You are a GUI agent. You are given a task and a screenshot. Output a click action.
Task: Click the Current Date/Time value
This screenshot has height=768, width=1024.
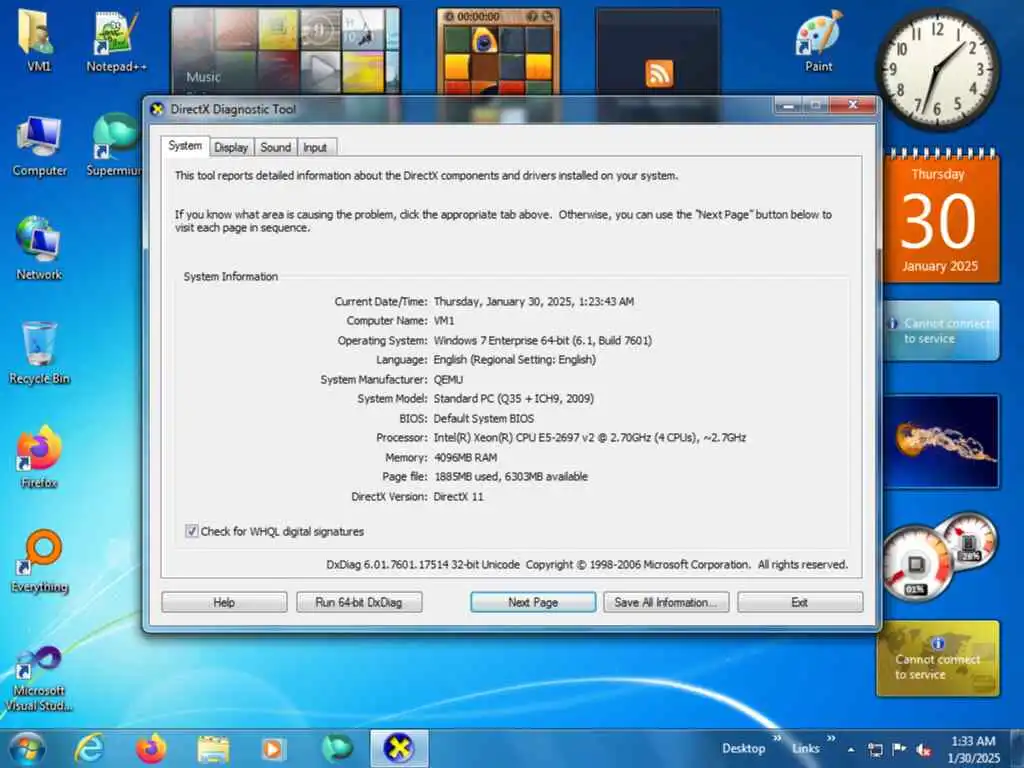tap(534, 301)
